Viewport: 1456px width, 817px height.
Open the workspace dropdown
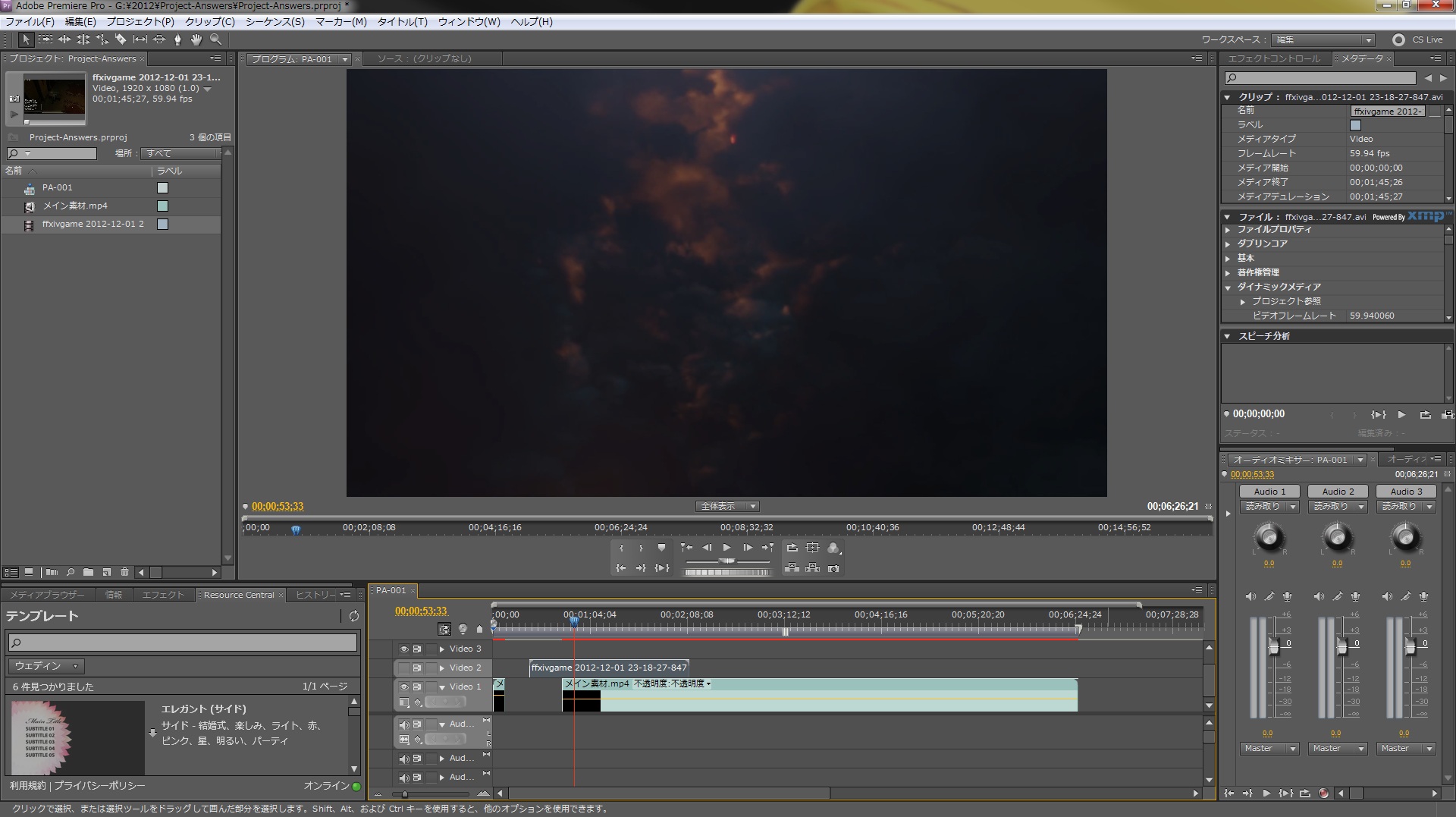(1323, 40)
